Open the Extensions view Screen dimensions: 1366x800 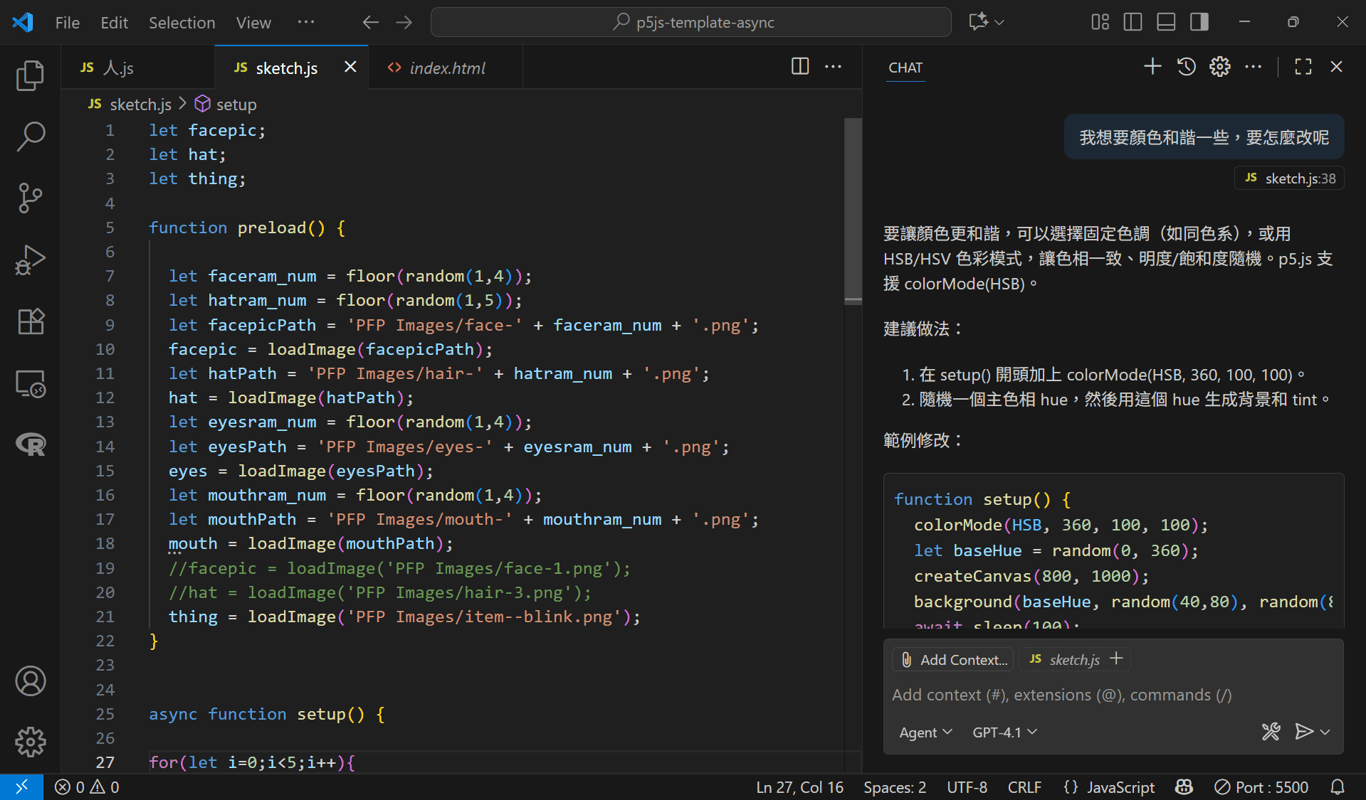pyautogui.click(x=30, y=322)
